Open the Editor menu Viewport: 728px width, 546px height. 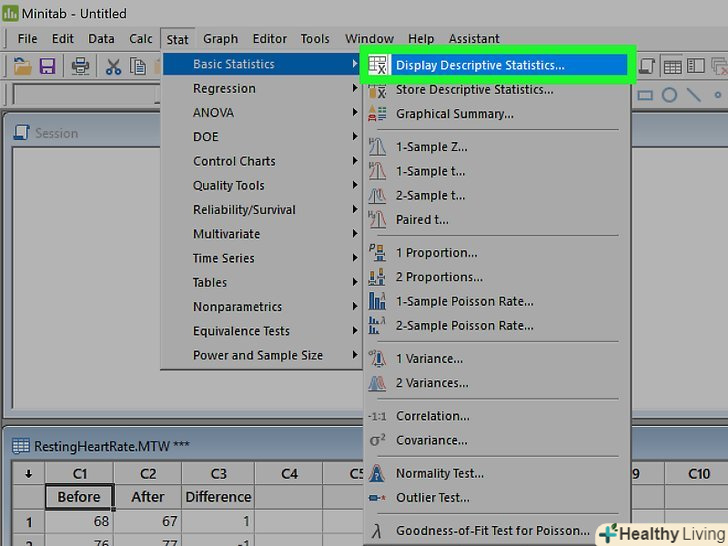tap(270, 39)
